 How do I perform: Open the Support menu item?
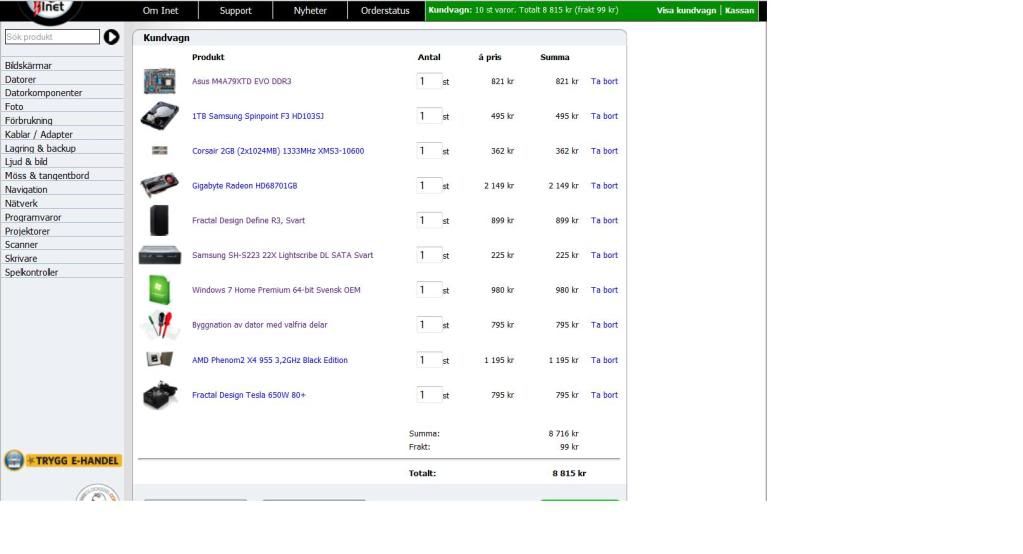click(235, 11)
